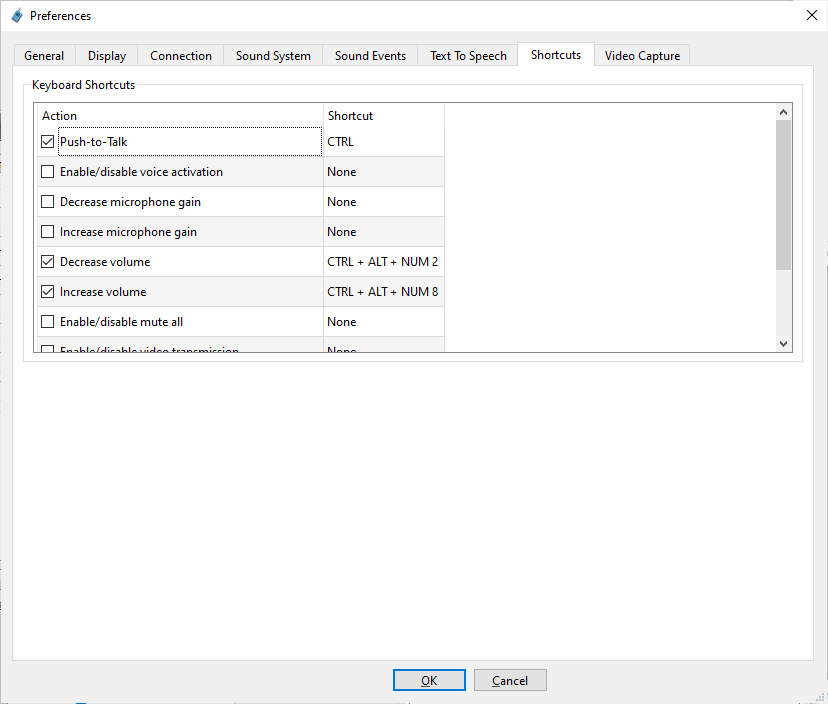Select the Sound System tab
This screenshot has height=704, width=828.
[x=273, y=56]
